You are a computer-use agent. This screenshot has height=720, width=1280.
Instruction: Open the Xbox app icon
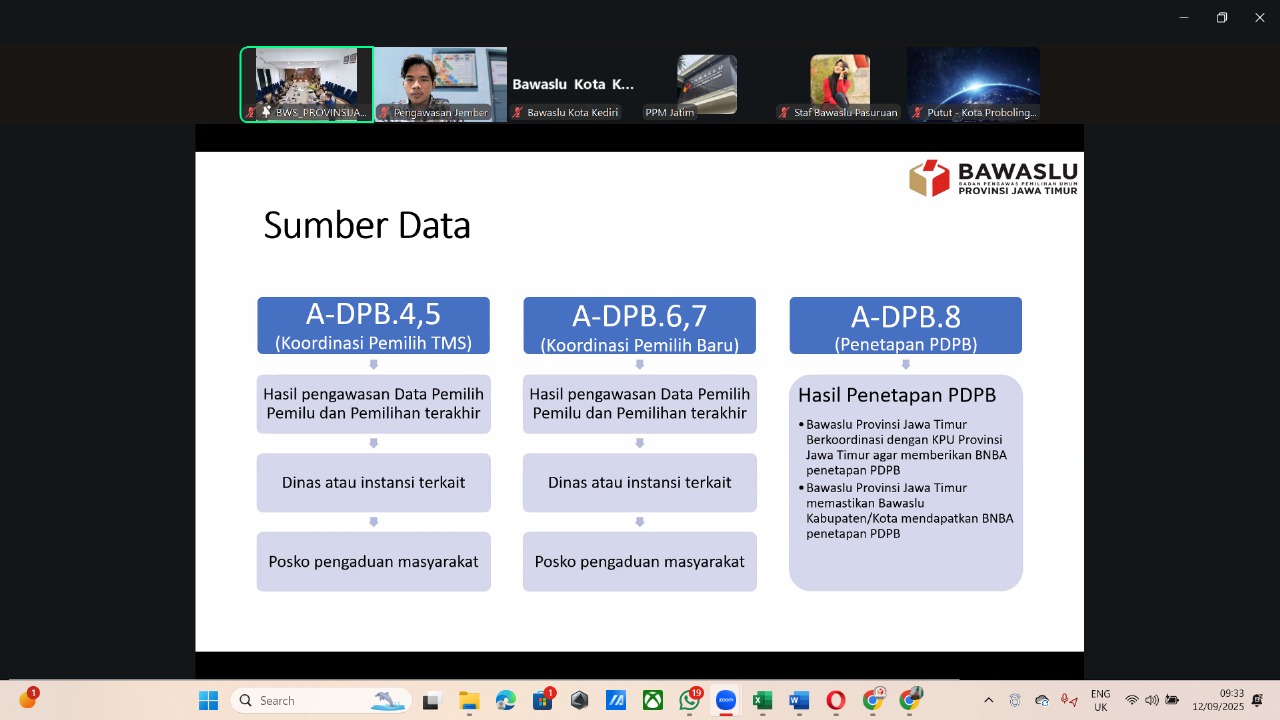(653, 701)
